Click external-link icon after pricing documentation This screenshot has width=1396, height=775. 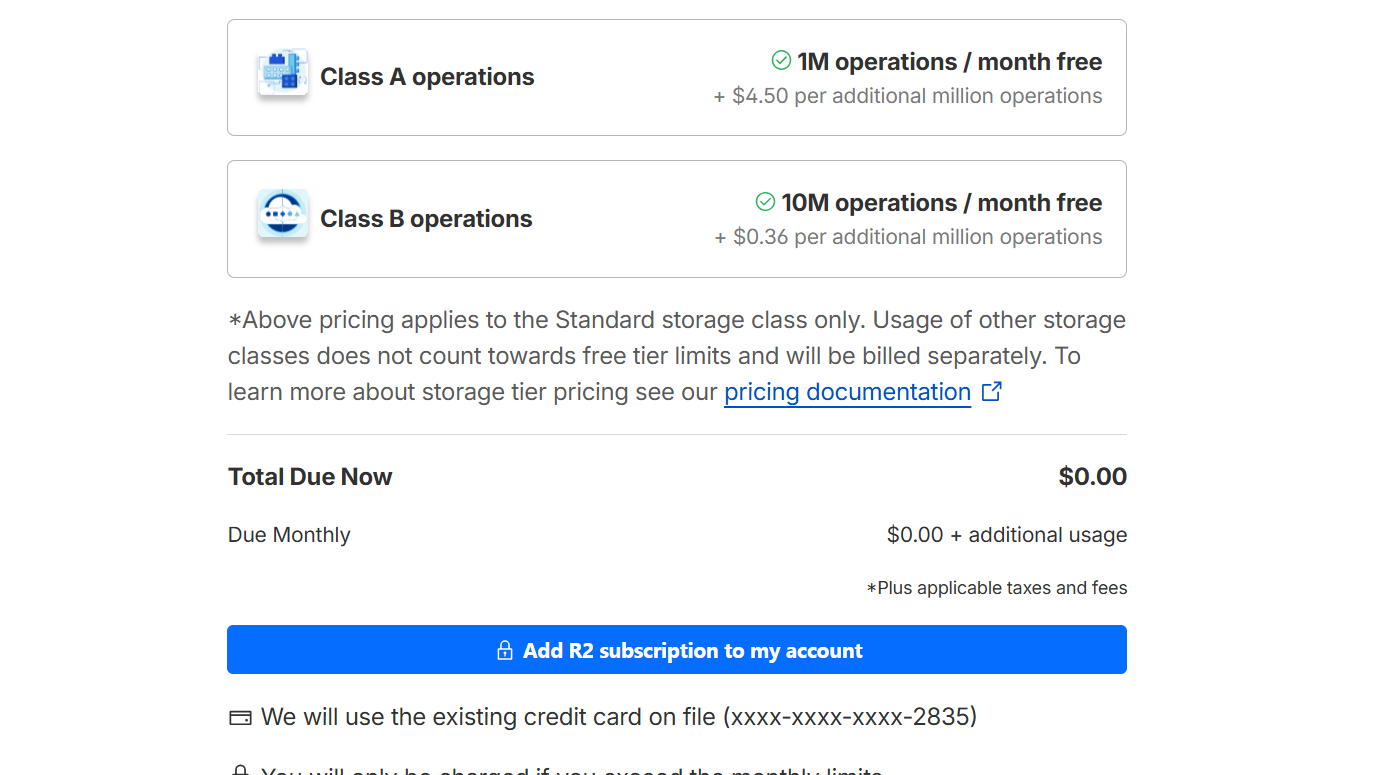(991, 392)
